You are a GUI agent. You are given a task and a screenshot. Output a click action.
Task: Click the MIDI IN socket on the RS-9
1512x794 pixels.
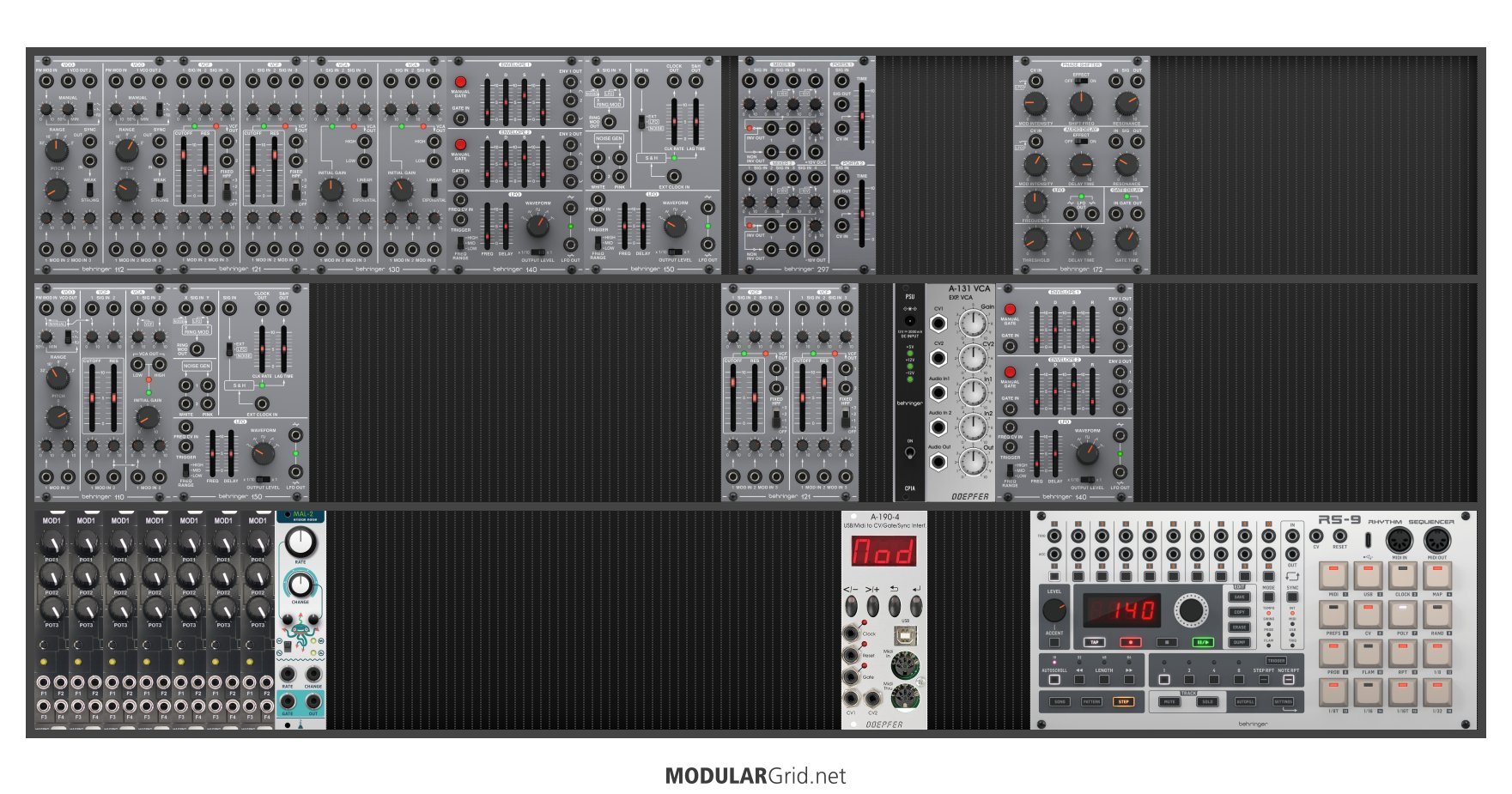(x=1400, y=540)
